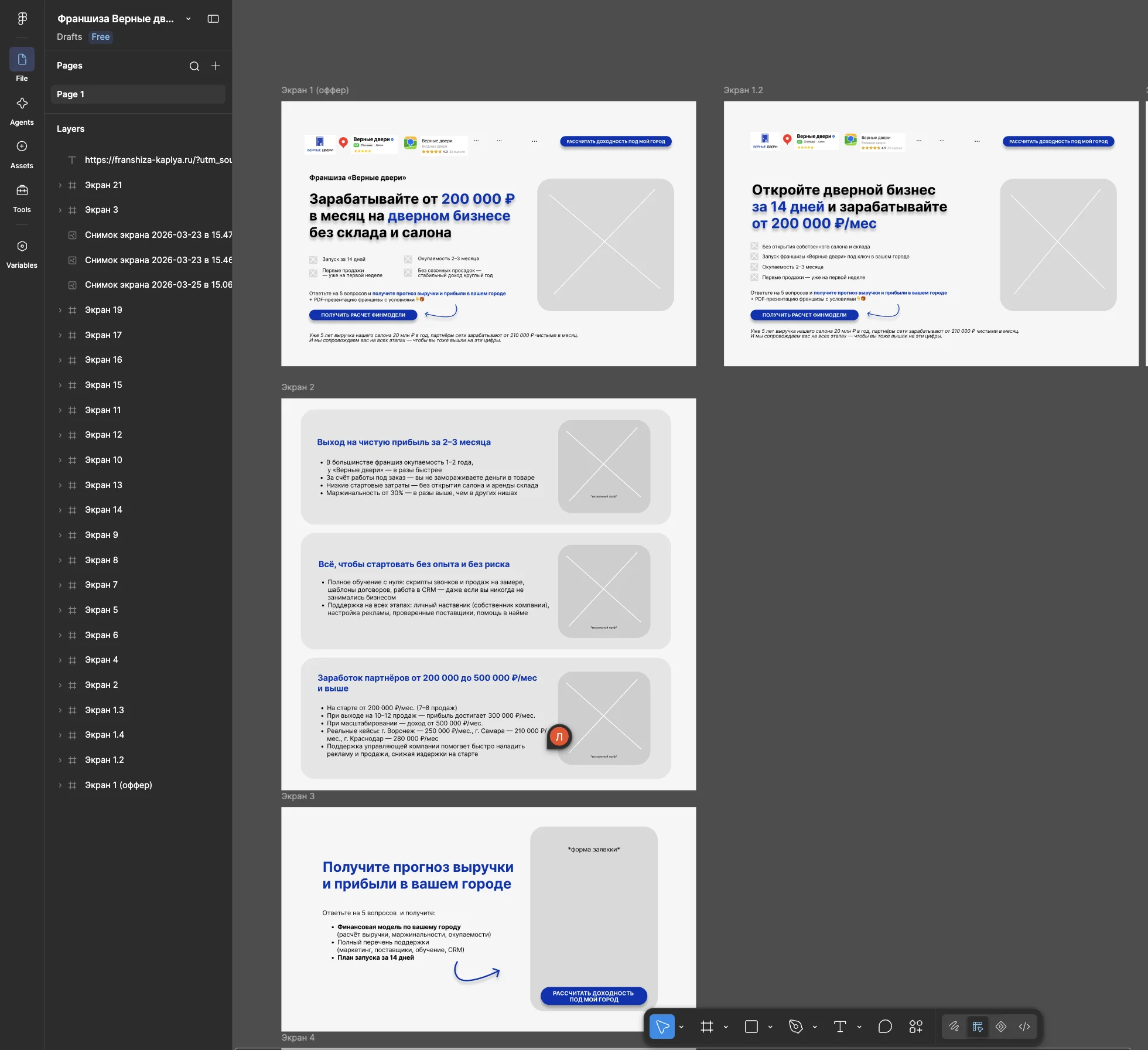The image size is (1148, 1050).
Task: Select the Move tool in bottom toolbar
Action: 662,1027
